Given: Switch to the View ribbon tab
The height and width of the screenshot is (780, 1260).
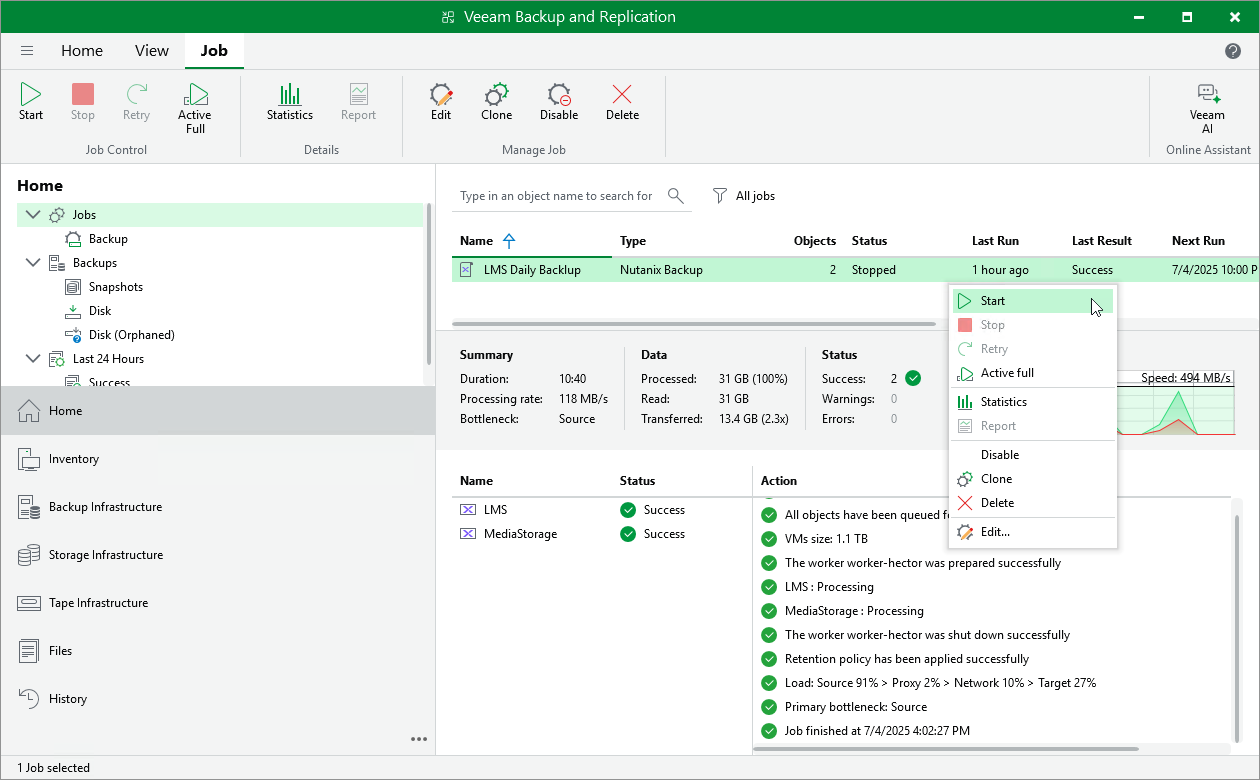Looking at the screenshot, I should coord(152,51).
